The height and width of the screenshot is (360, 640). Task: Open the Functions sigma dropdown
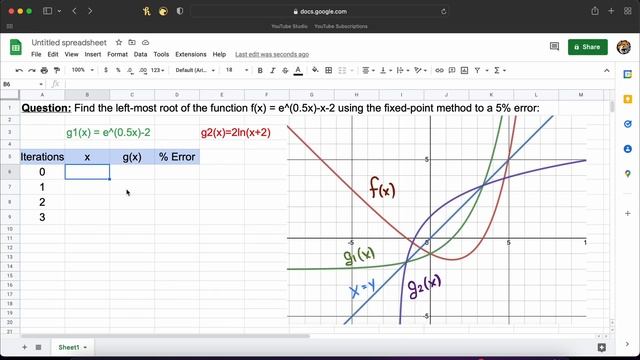500,70
